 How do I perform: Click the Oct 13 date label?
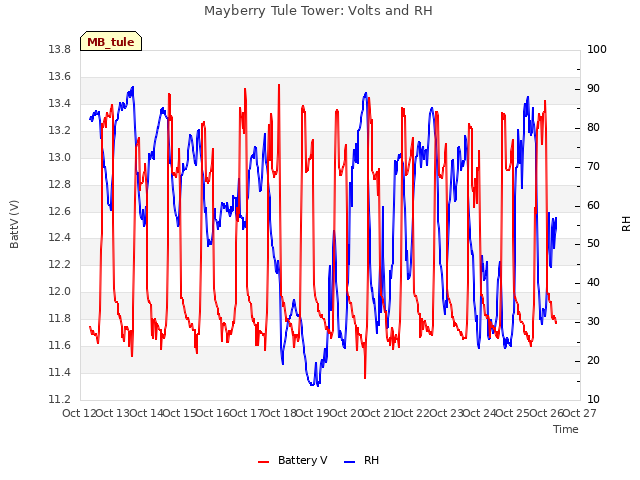click(113, 413)
